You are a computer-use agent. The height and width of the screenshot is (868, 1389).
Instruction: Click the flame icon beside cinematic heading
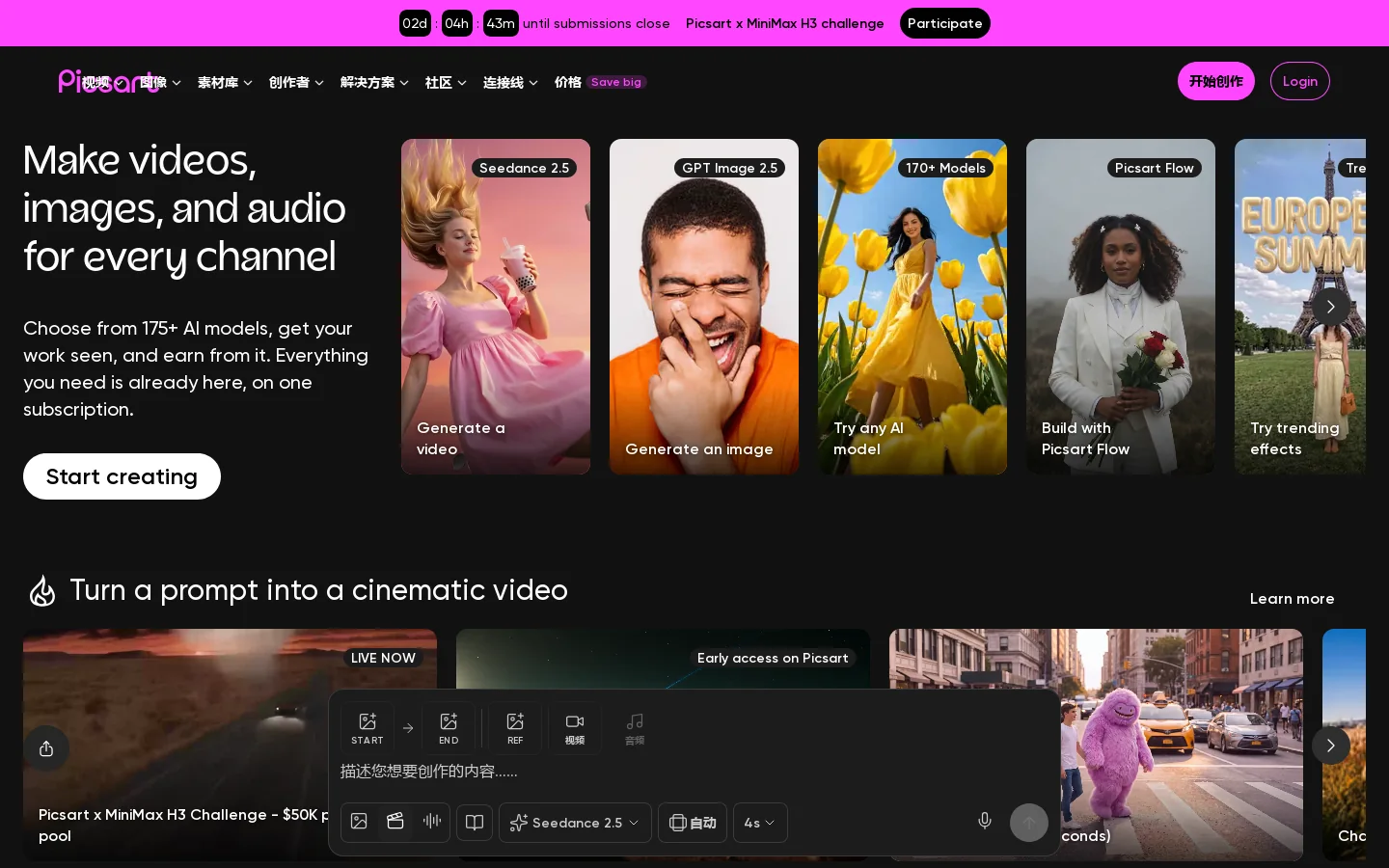click(x=42, y=590)
